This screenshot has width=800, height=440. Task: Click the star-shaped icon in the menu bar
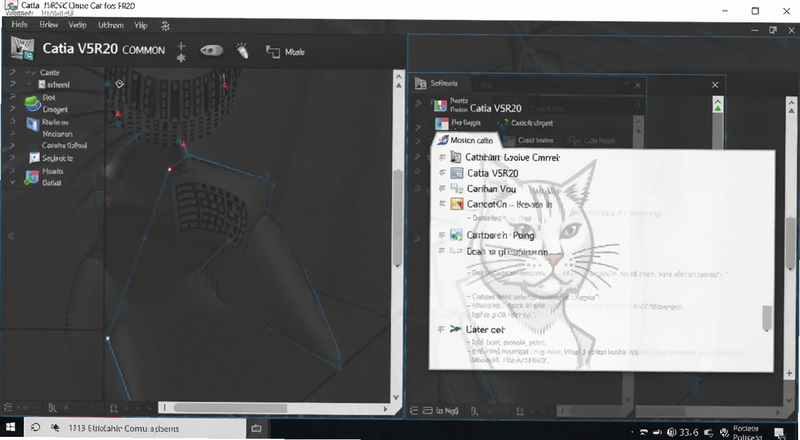click(165, 26)
